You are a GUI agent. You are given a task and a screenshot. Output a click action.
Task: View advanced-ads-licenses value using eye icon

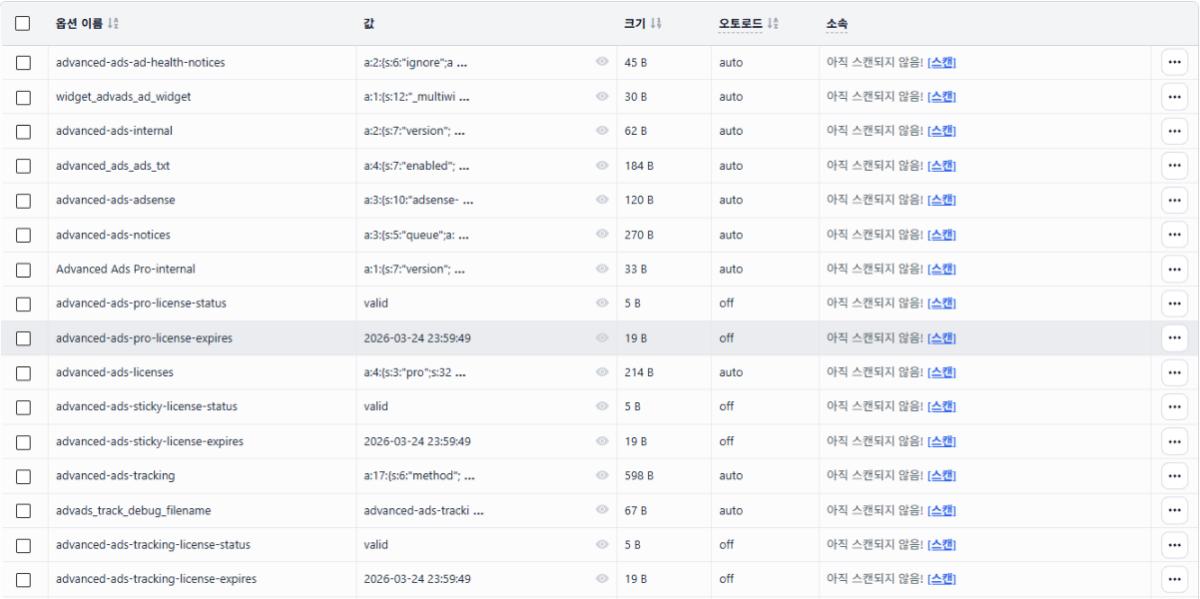(x=602, y=372)
